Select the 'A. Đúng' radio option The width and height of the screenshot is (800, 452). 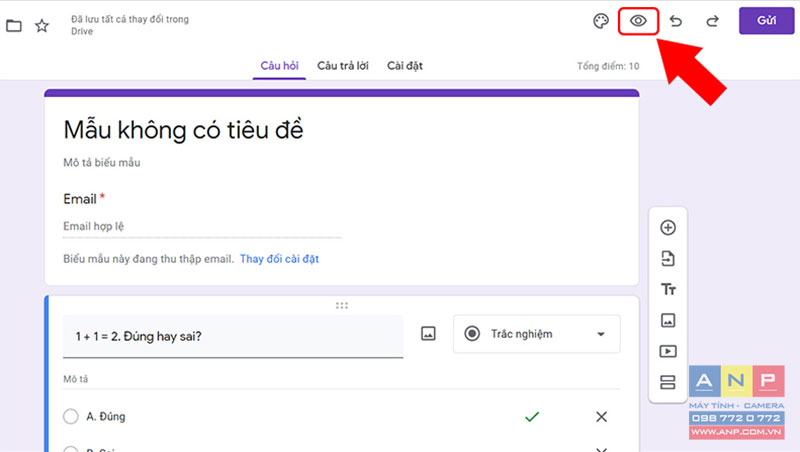click(x=71, y=416)
